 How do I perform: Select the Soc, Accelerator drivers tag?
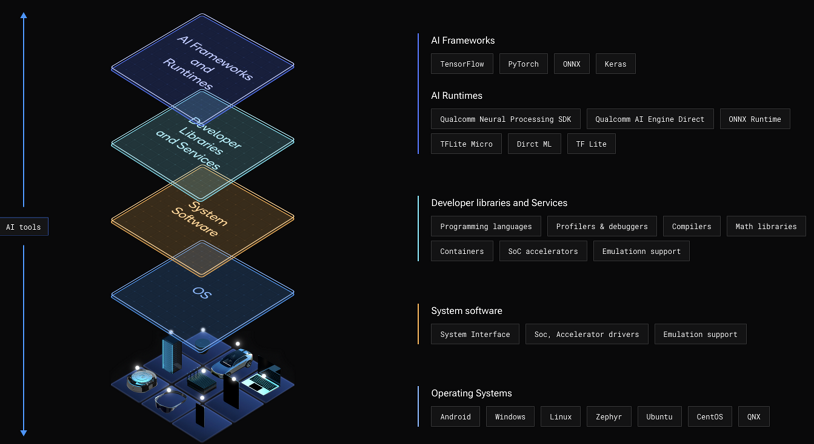click(x=587, y=334)
